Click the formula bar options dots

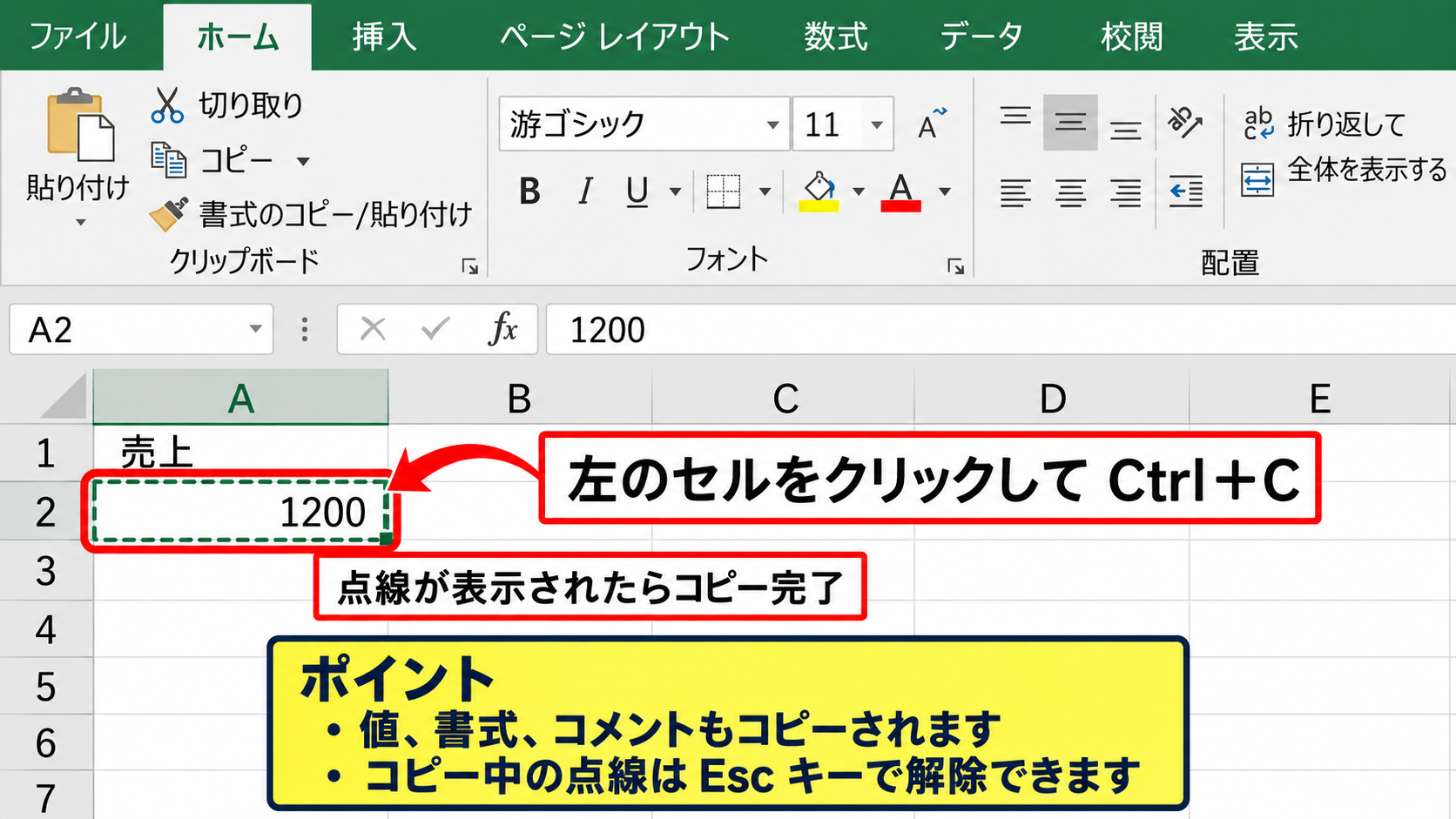(x=304, y=329)
